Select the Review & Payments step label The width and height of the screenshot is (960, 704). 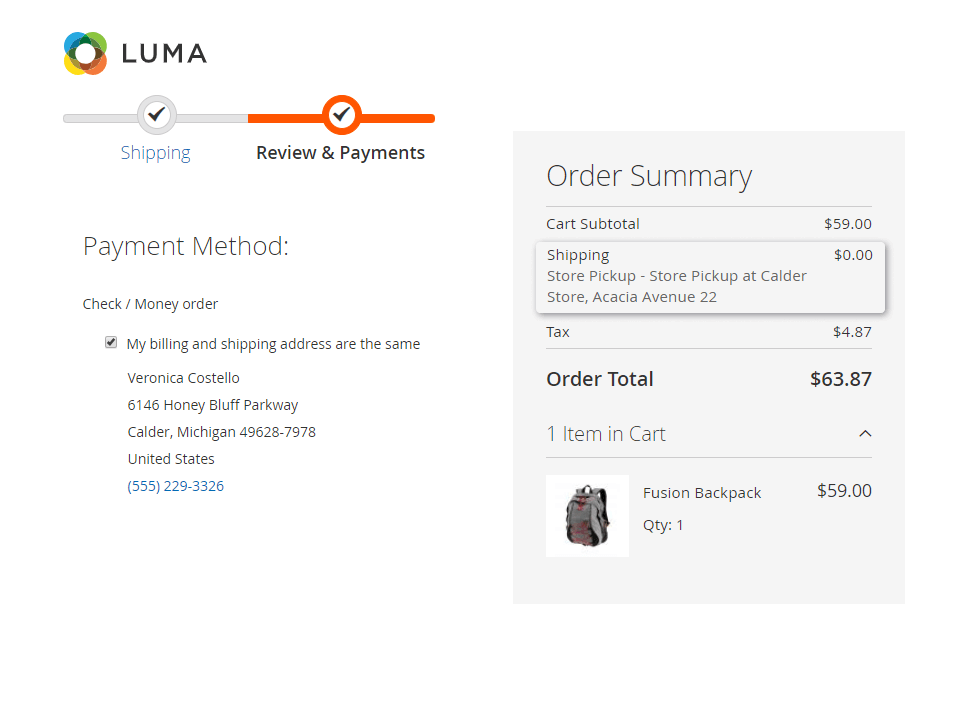(340, 153)
